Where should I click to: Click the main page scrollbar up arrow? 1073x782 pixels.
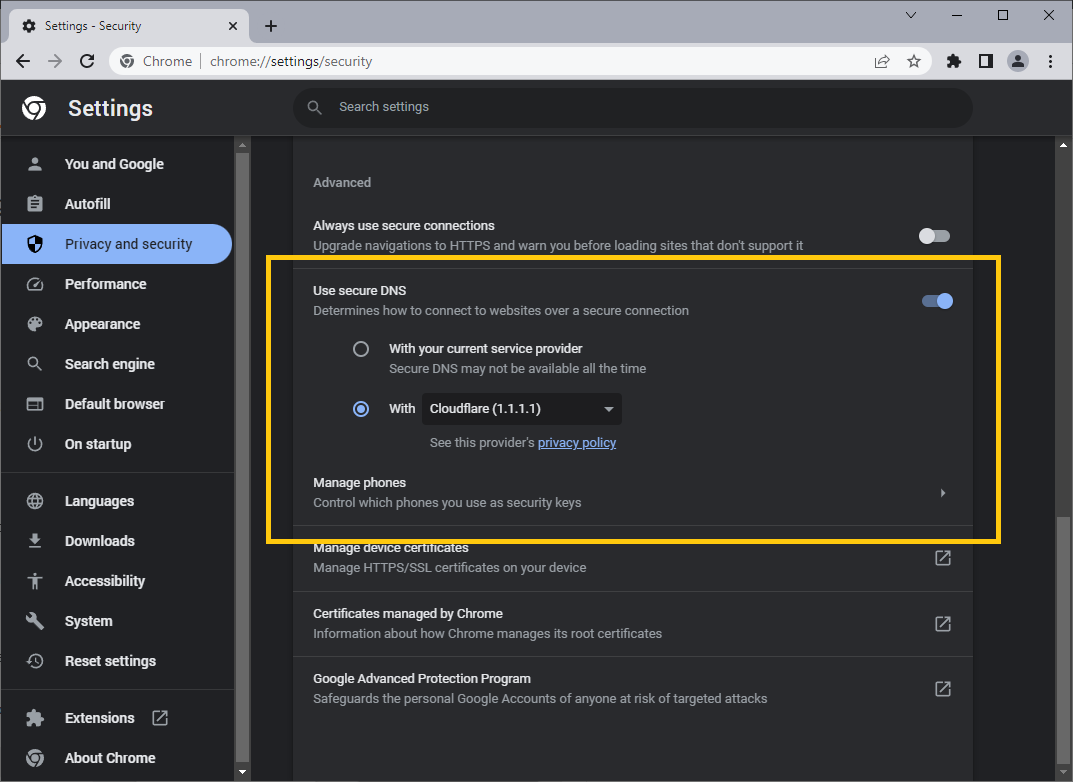[1063, 145]
